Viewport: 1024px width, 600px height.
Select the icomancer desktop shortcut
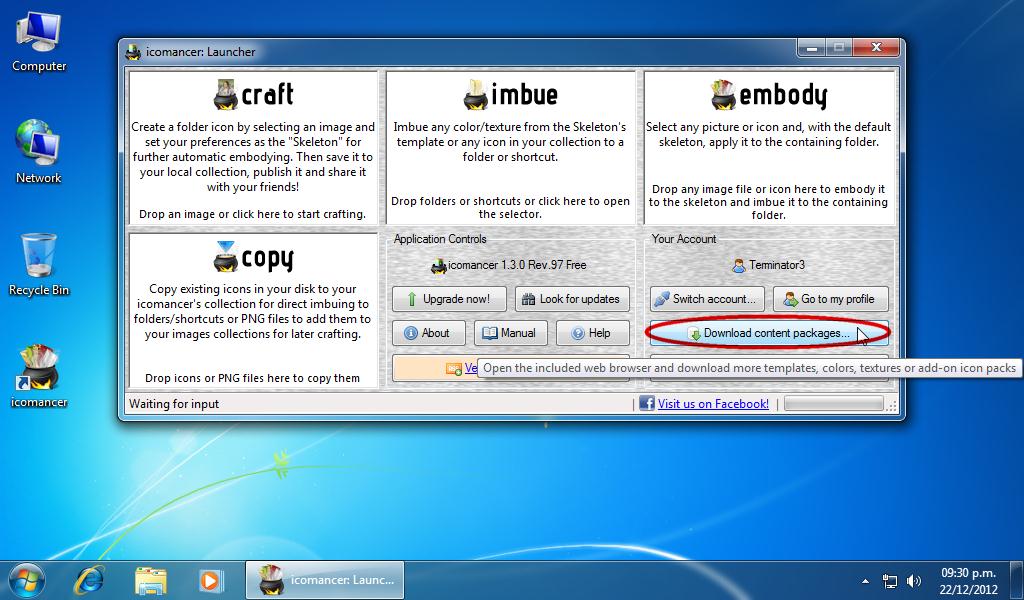tap(39, 377)
